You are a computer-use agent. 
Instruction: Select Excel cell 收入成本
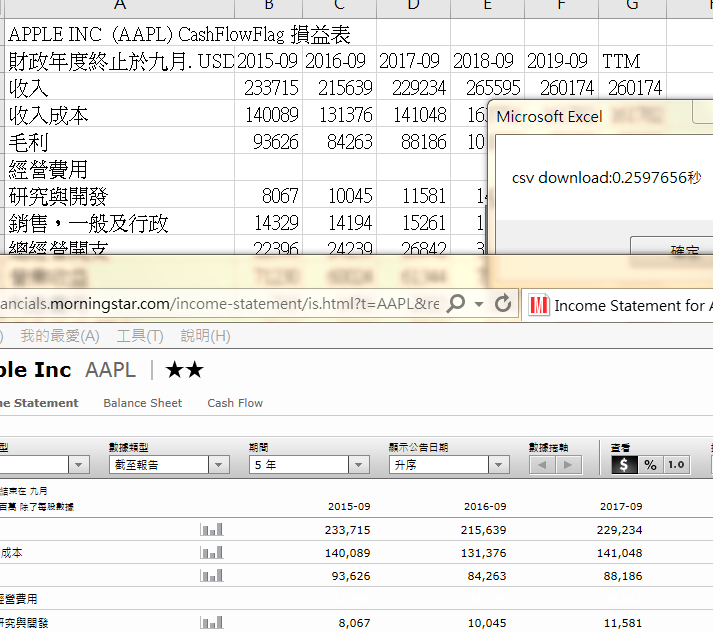[x=120, y=114]
